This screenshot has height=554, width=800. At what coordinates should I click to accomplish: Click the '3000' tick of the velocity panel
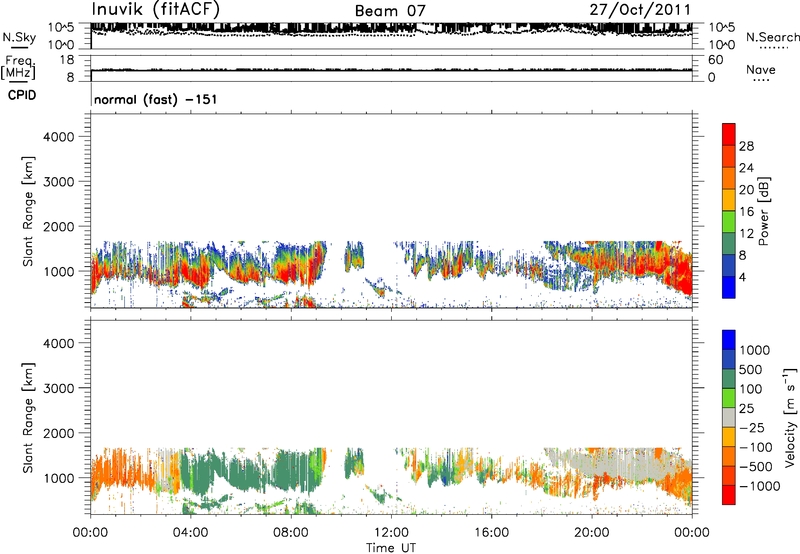coord(59,388)
